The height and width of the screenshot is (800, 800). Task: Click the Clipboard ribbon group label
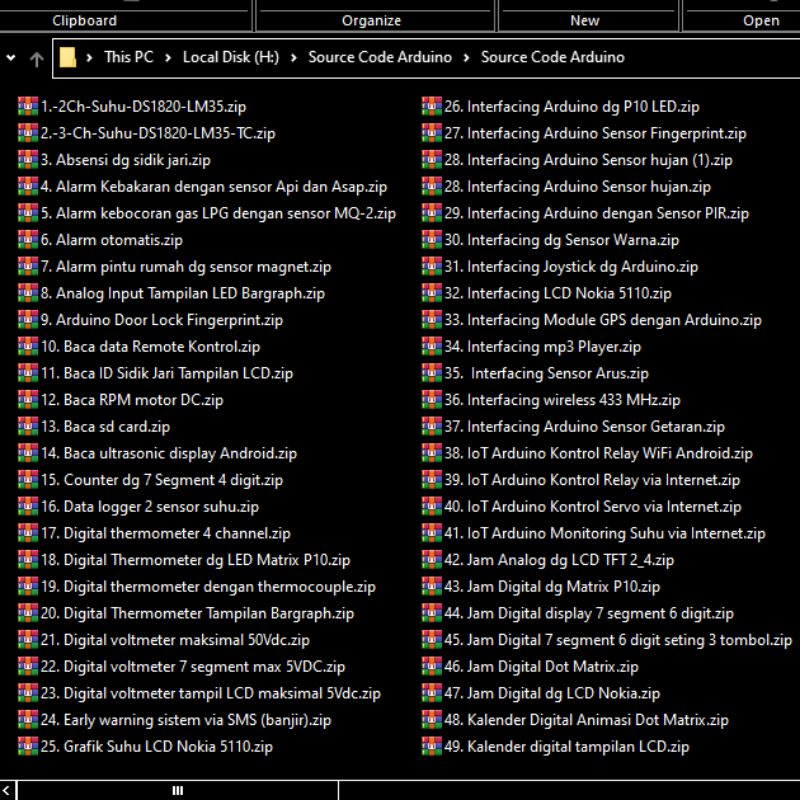coord(84,20)
